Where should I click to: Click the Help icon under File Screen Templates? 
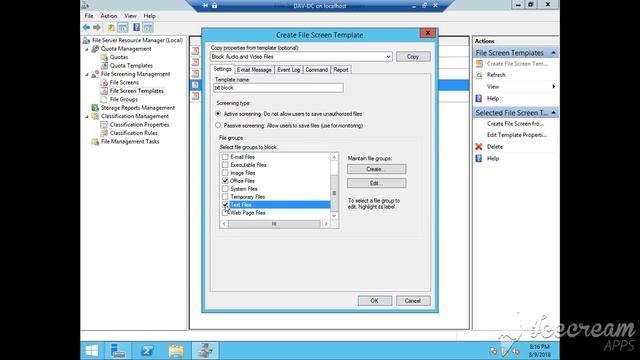pos(479,98)
